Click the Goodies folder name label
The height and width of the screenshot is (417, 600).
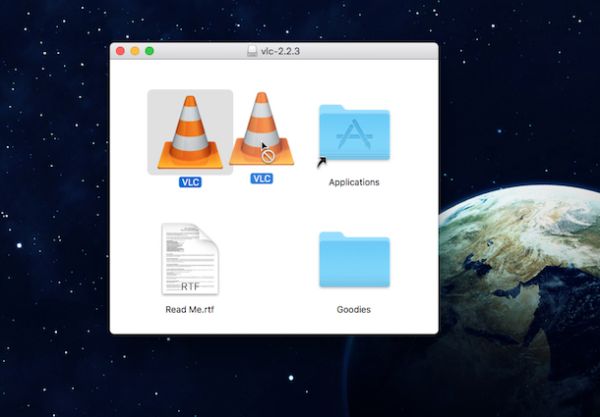(x=354, y=309)
